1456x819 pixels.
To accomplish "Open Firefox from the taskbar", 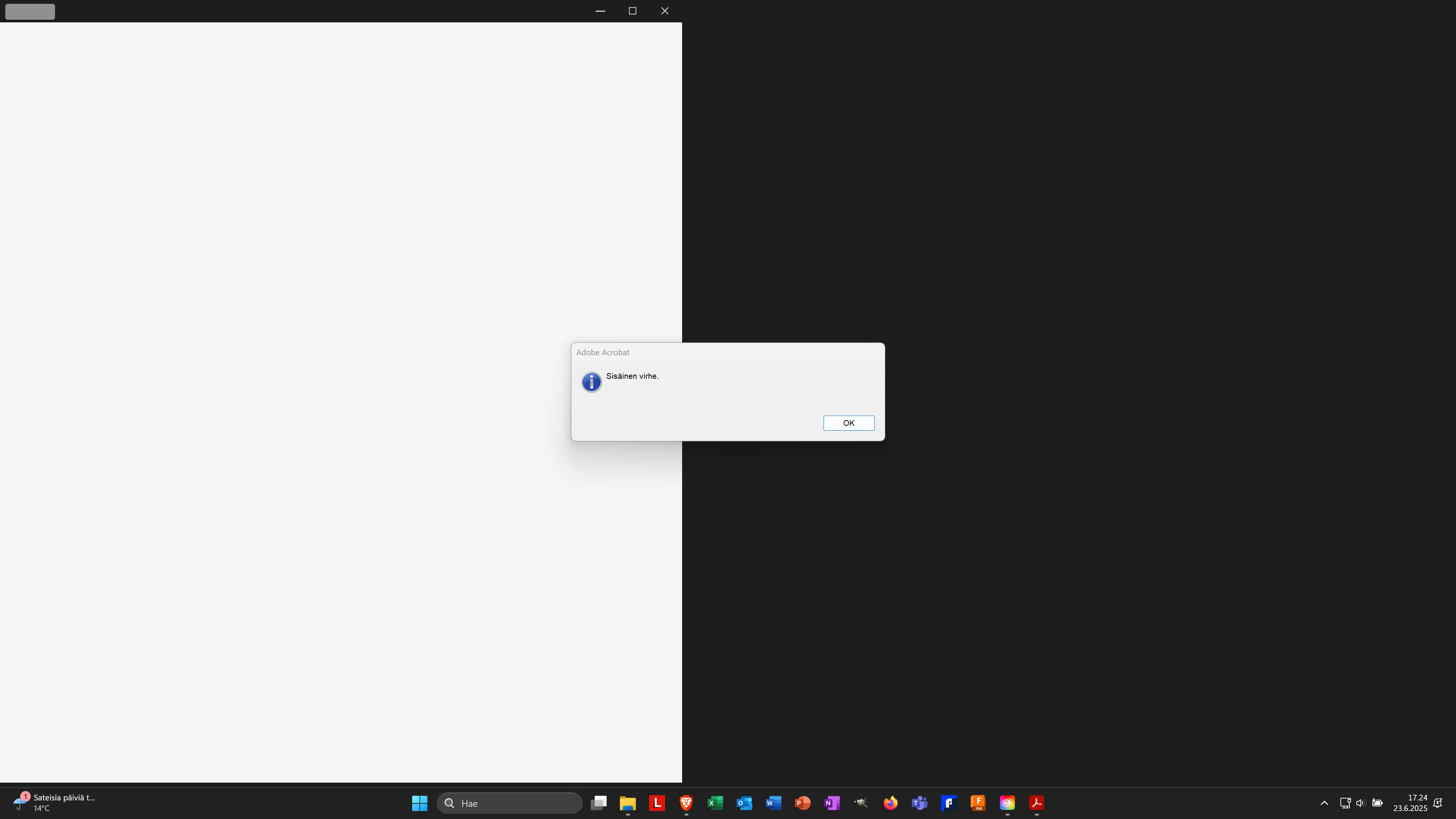I will coord(890,803).
